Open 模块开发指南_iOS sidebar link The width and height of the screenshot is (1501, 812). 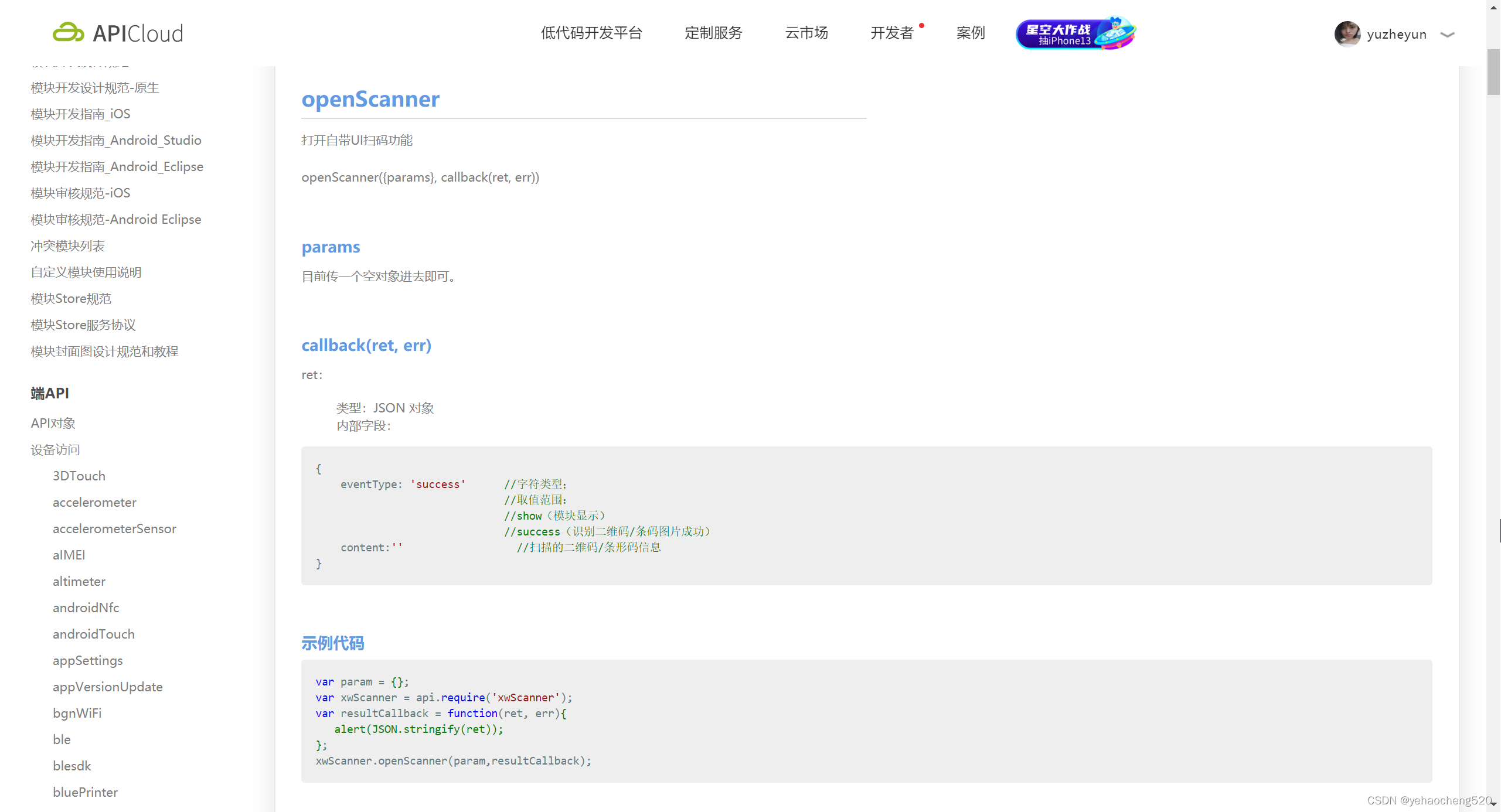pyautogui.click(x=80, y=114)
